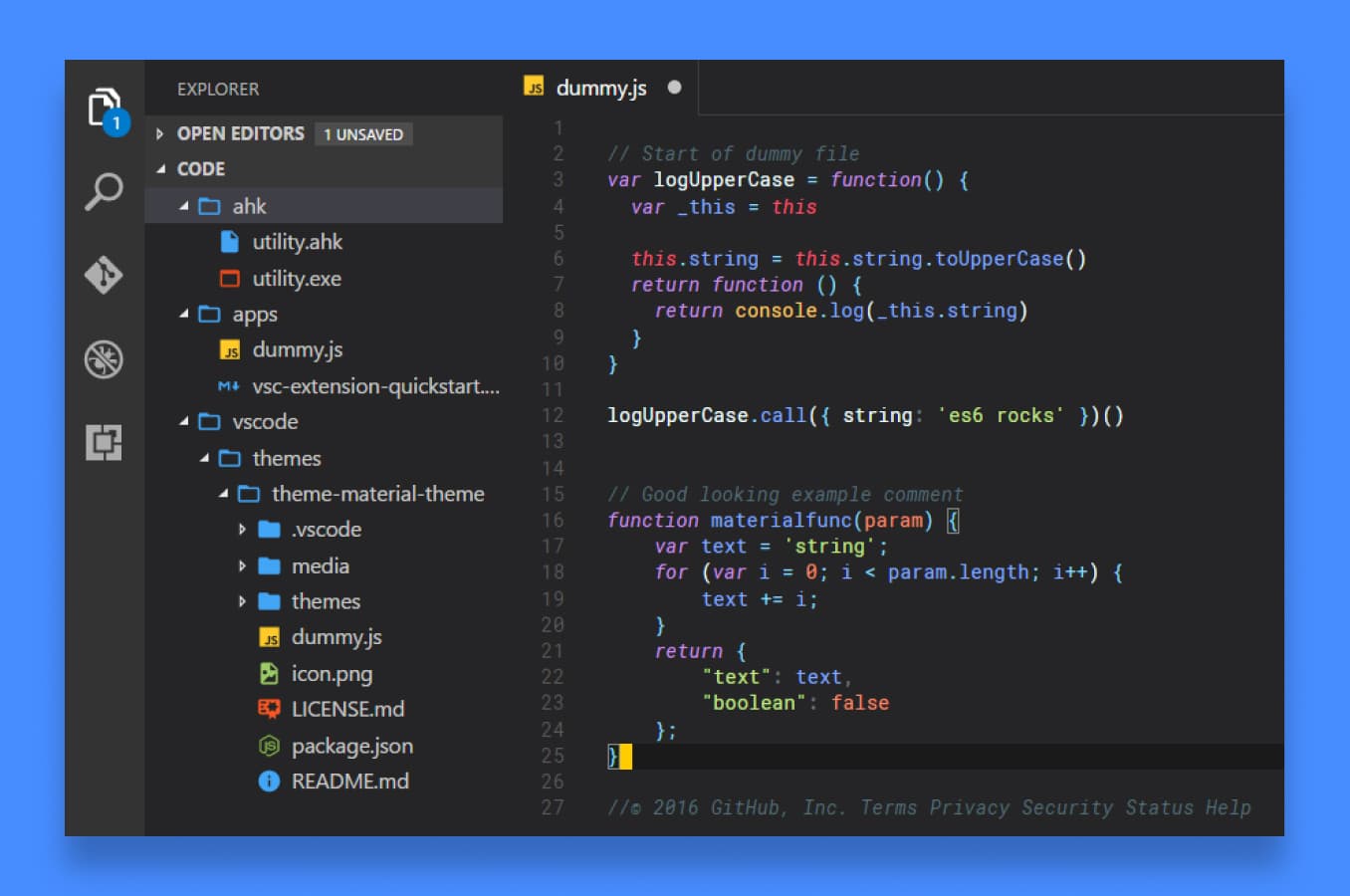This screenshot has width=1350, height=896.
Task: Open the Explorer view in the activity bar
Action: click(x=105, y=109)
